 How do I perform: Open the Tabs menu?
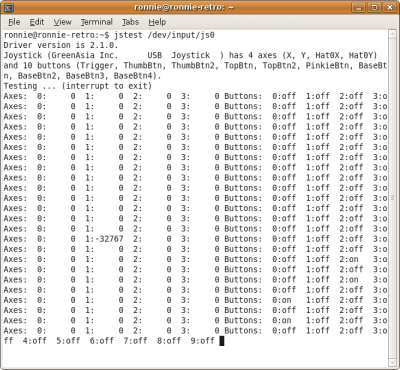coord(130,22)
